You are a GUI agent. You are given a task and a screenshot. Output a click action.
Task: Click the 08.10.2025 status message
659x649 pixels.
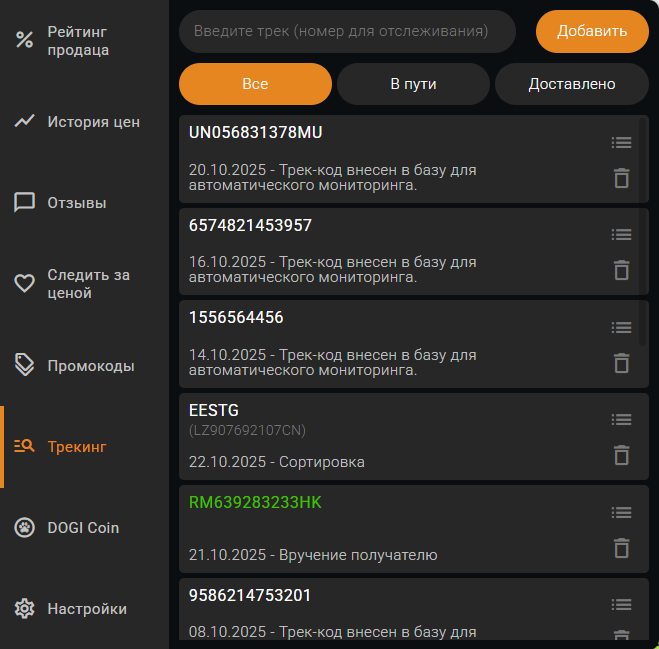(x=332, y=632)
